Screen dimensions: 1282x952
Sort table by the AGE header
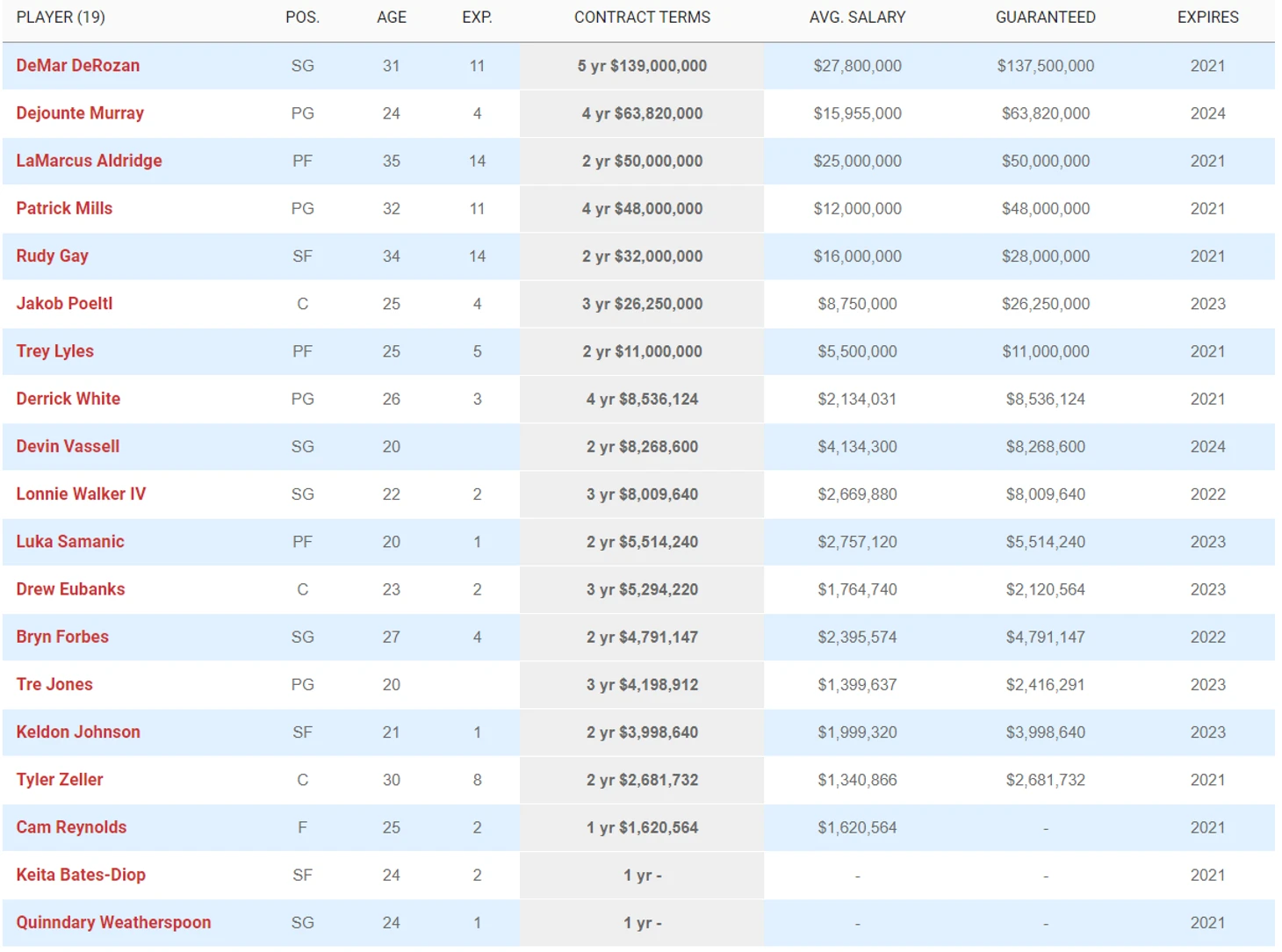pos(392,18)
